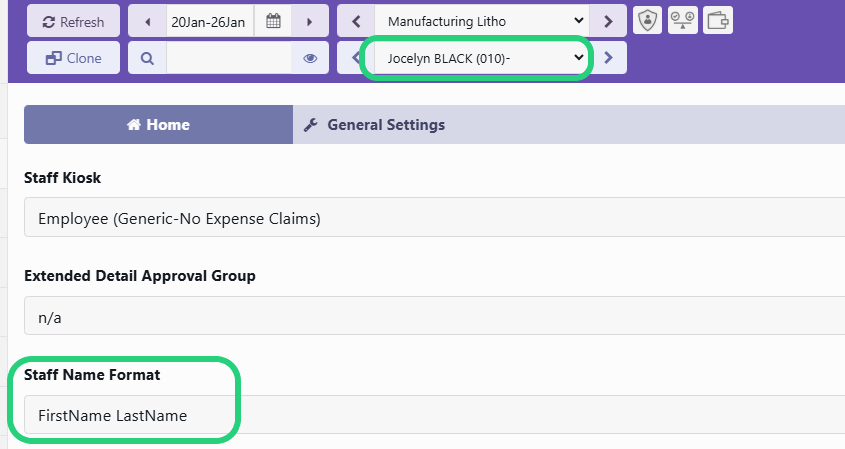Click the search magnifier icon

(x=147, y=58)
